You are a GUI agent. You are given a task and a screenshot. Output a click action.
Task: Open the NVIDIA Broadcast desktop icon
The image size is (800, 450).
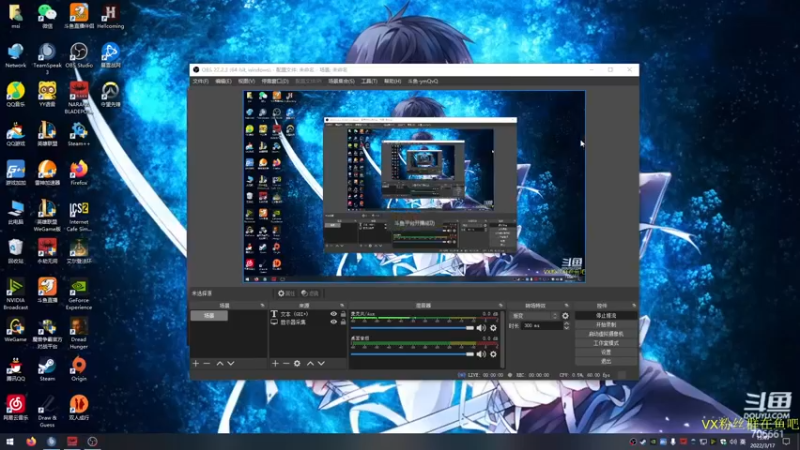(15, 294)
